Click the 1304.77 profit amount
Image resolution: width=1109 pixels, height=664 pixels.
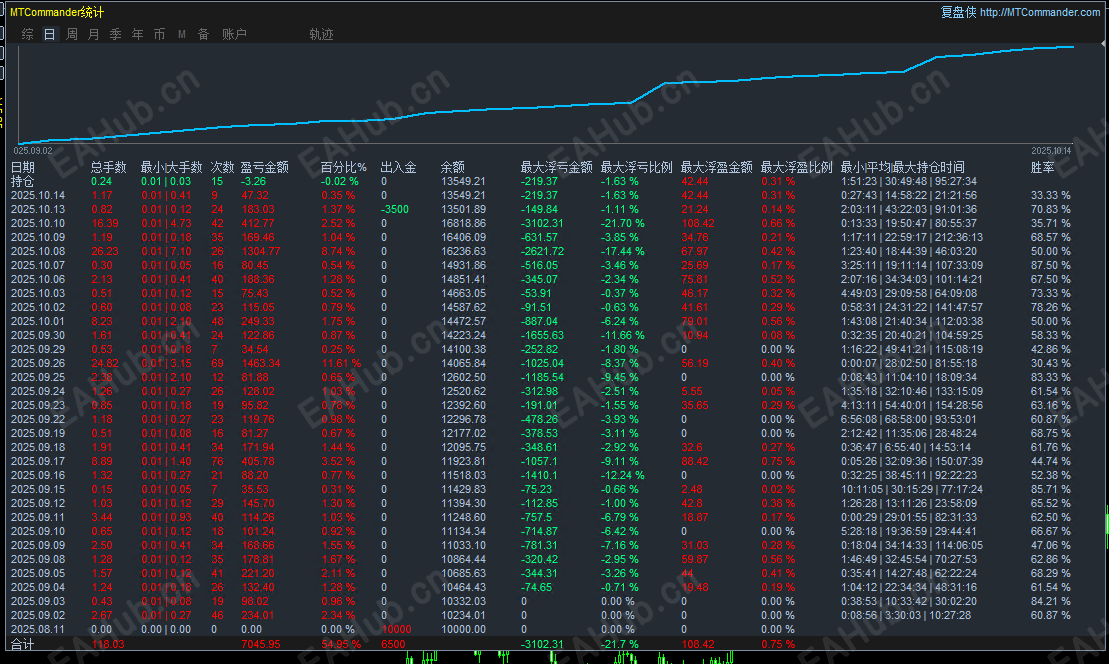260,251
